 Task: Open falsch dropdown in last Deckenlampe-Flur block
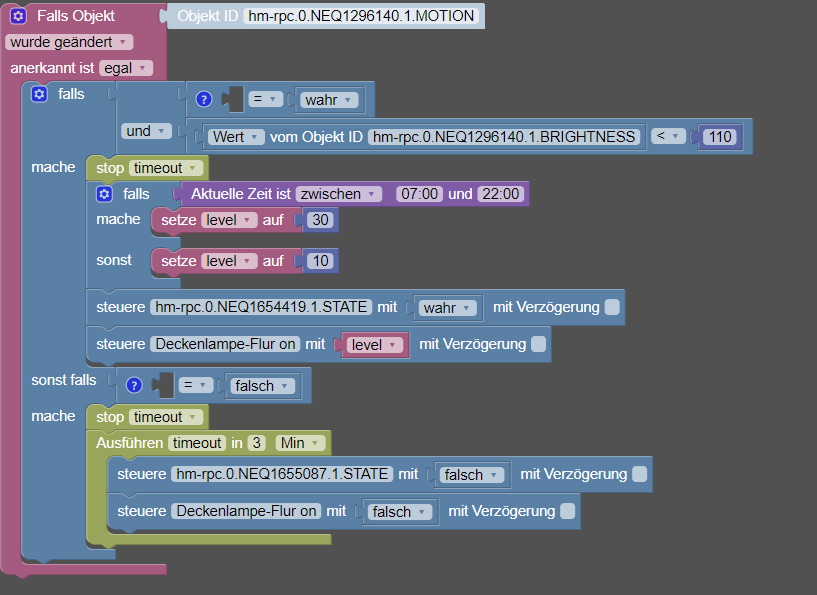[400, 512]
